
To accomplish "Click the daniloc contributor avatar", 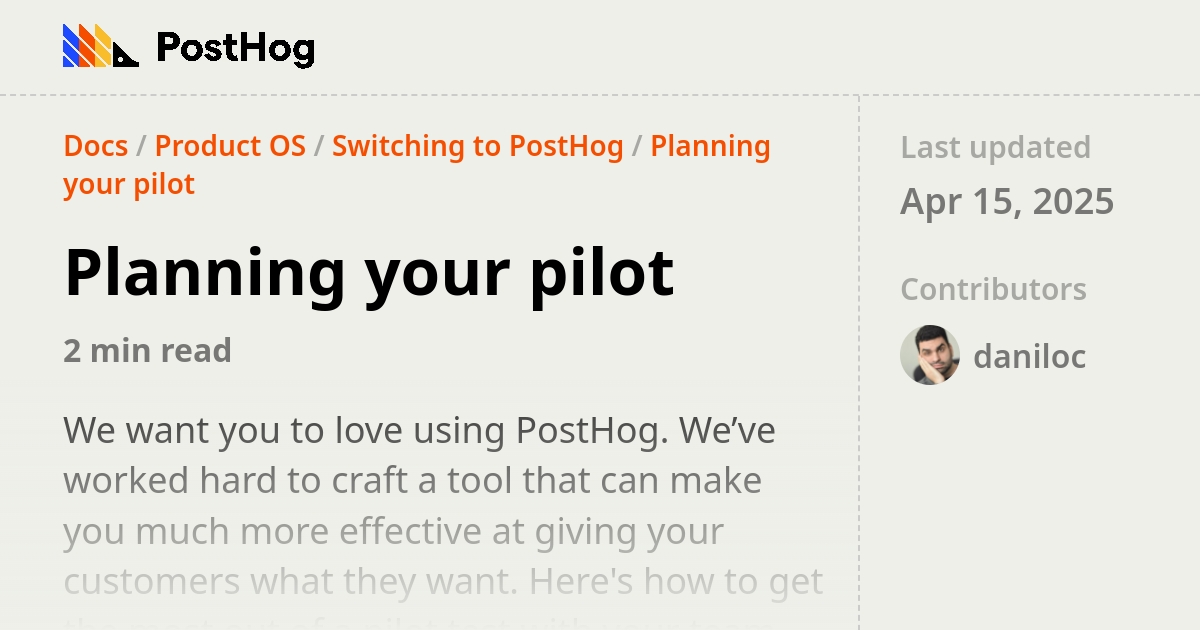I will point(930,356).
